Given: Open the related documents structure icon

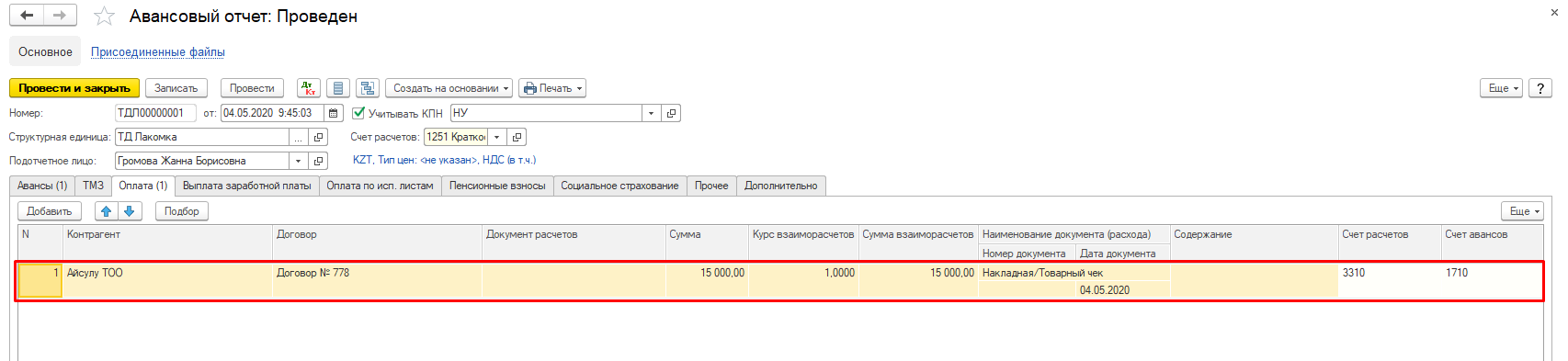Looking at the screenshot, I should (368, 88).
